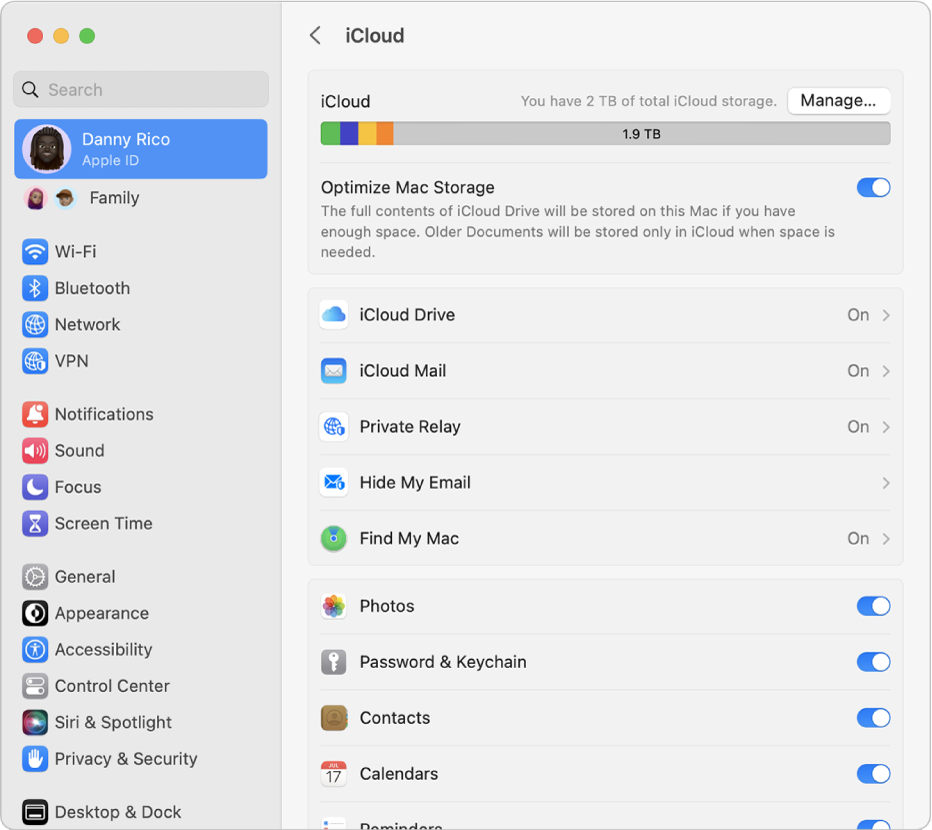Expand Private Relay settings
The image size is (932, 830).
click(885, 427)
